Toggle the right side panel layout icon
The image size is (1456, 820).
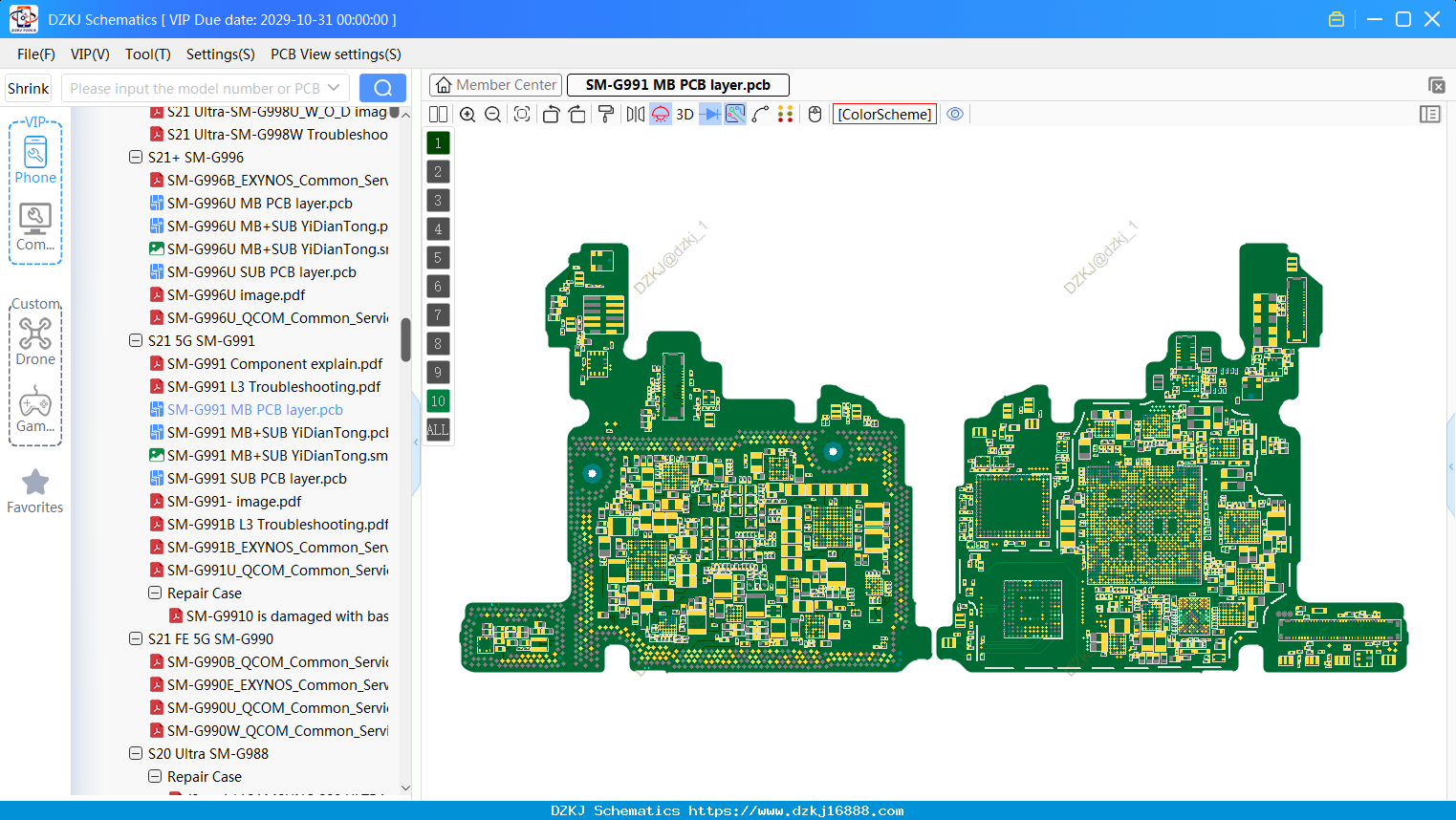[x=1430, y=114]
